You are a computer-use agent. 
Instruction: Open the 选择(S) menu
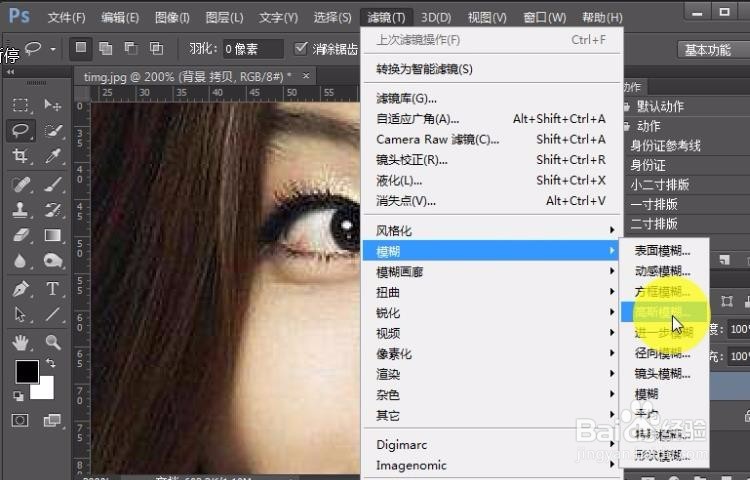point(332,18)
